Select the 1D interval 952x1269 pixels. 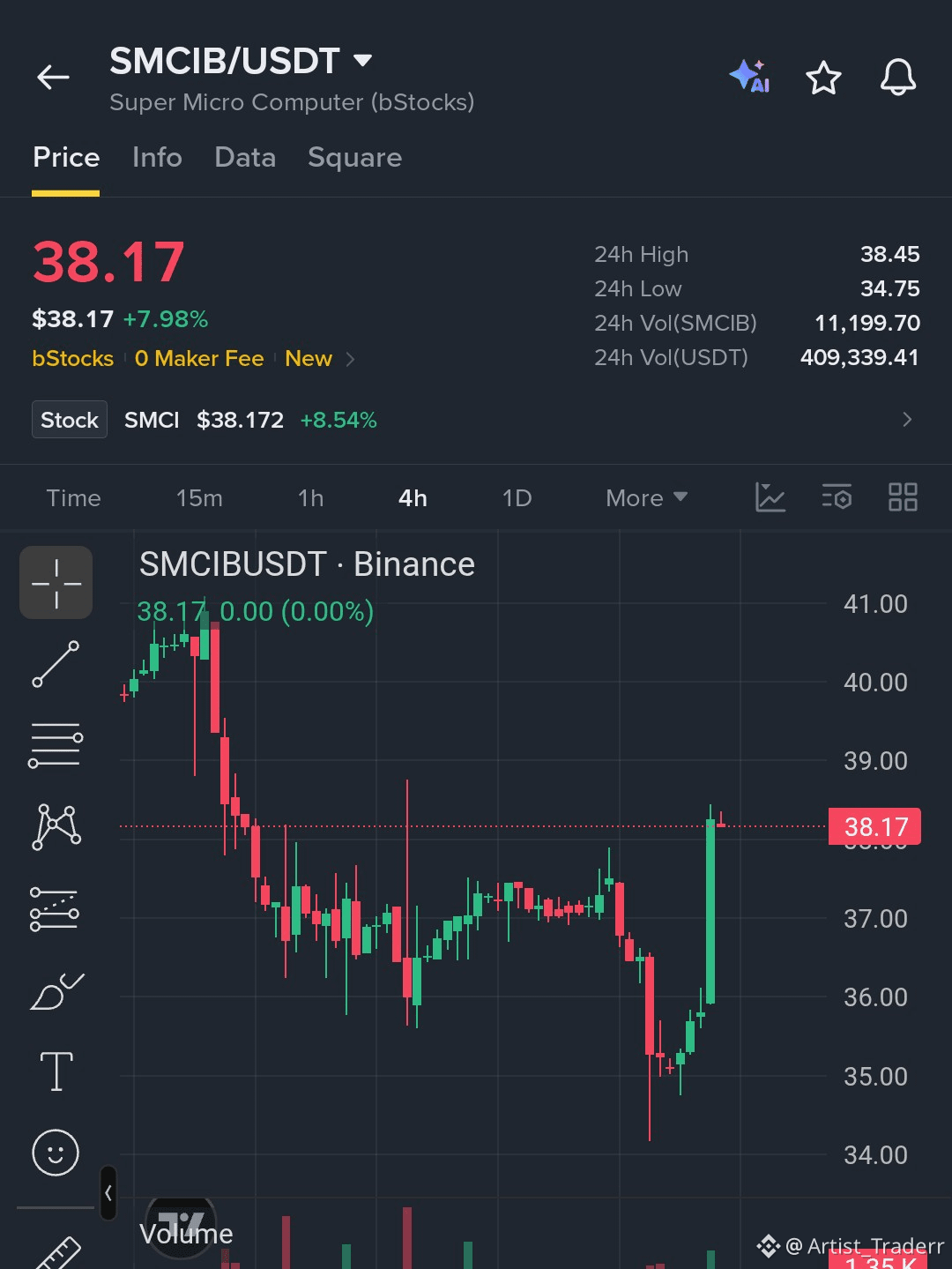click(x=517, y=498)
